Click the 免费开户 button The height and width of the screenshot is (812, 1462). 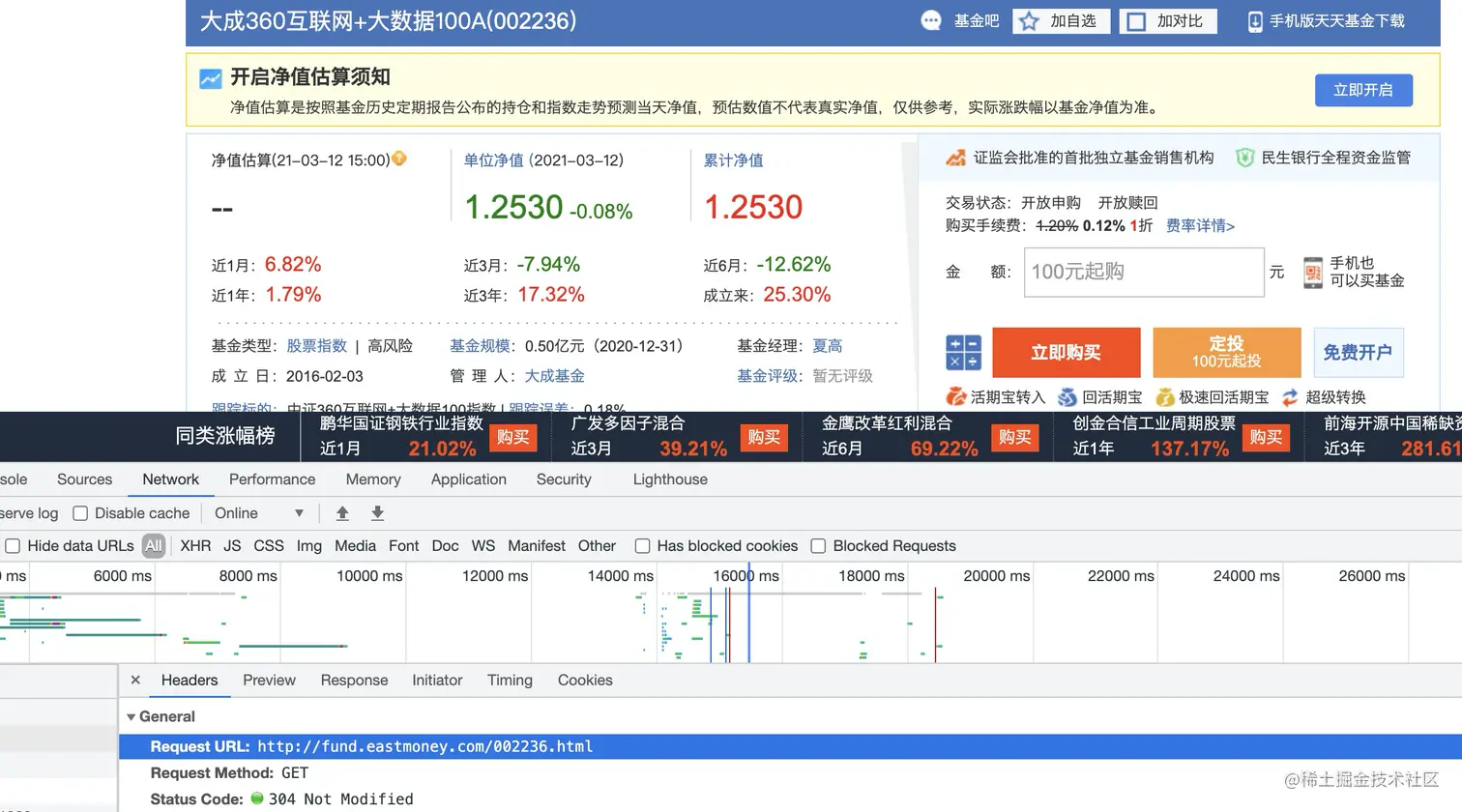(x=1358, y=353)
